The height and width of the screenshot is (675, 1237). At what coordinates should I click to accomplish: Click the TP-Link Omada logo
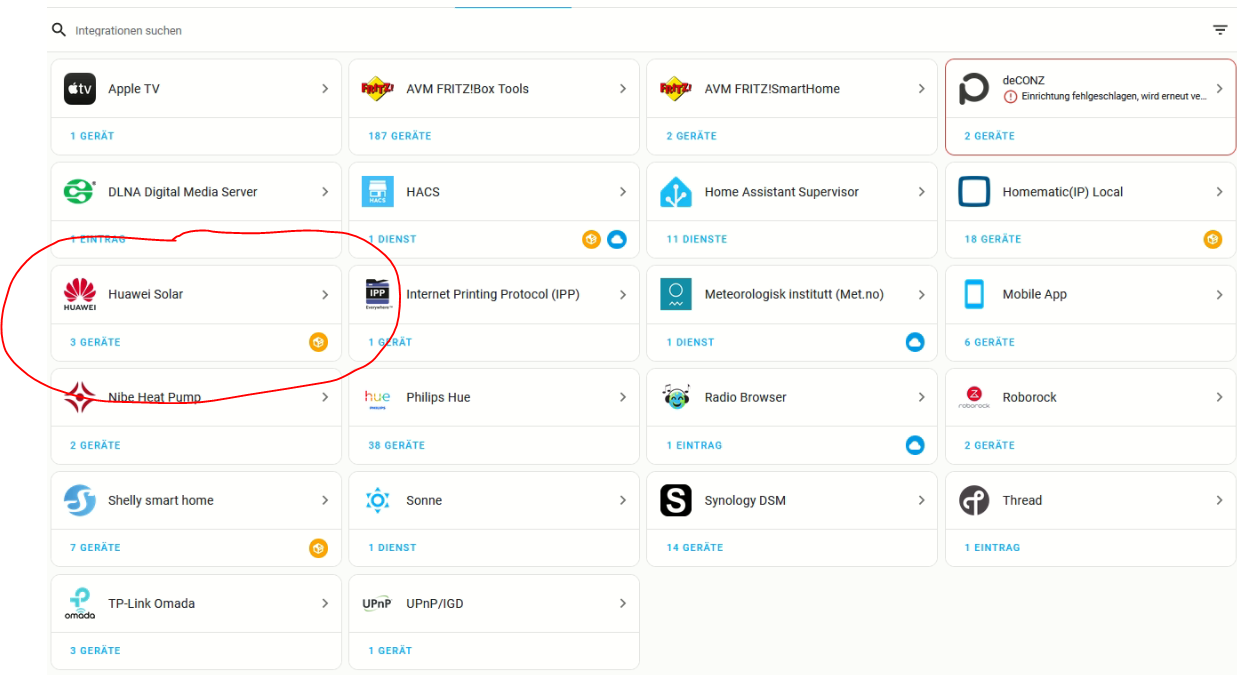80,604
